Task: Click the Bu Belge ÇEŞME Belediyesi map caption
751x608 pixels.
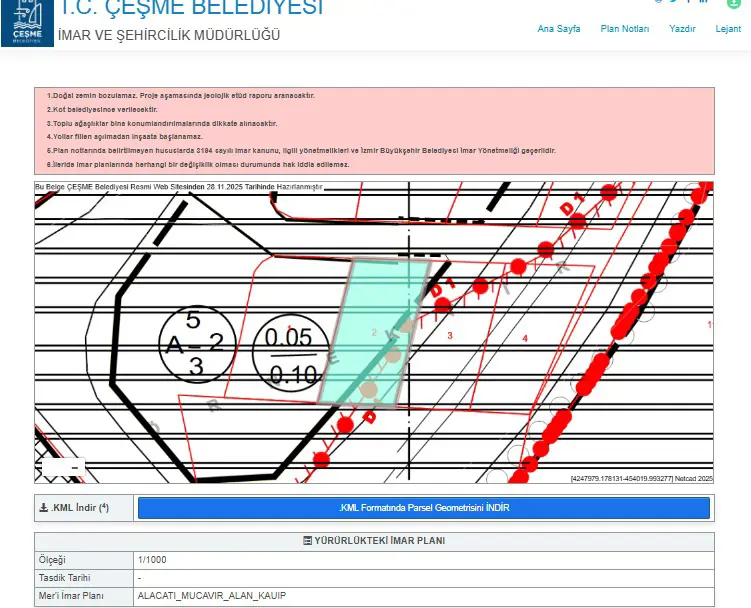Action: (x=179, y=187)
